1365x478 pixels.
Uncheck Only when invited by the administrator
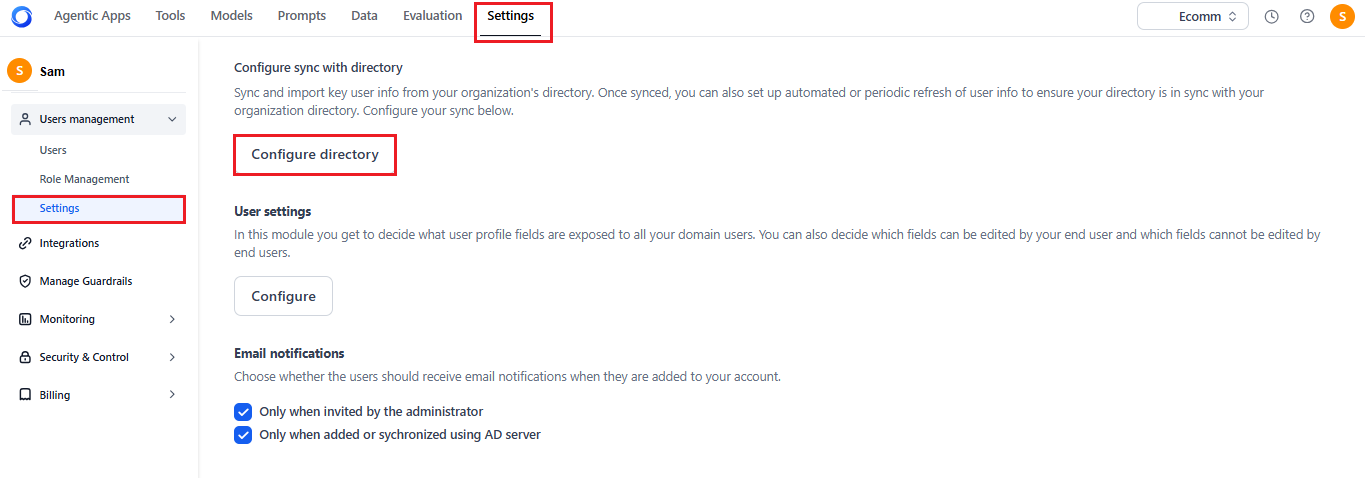[x=243, y=411]
